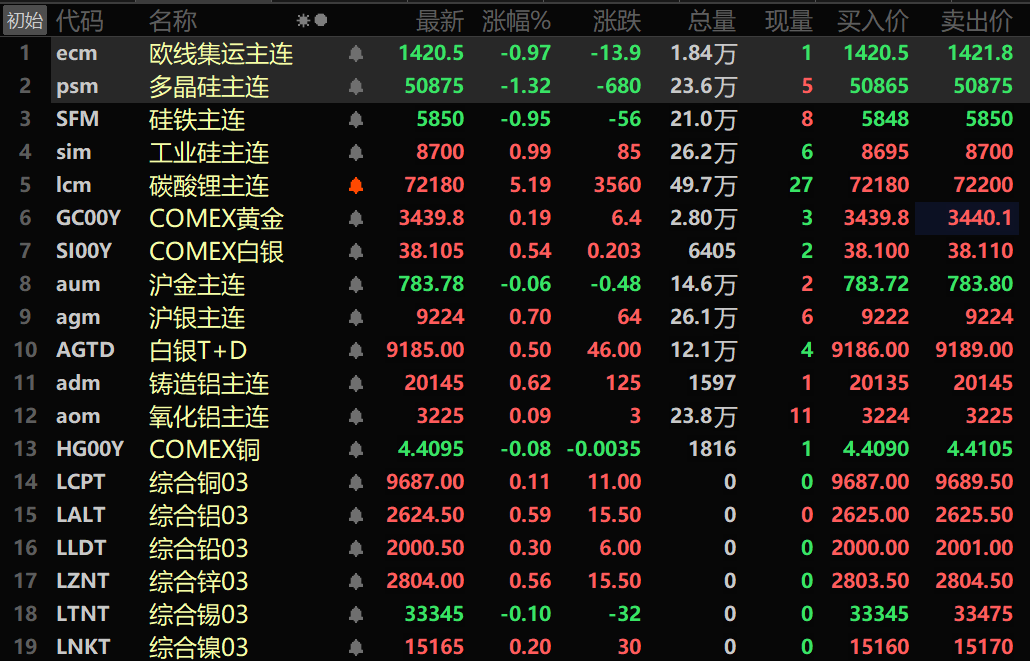Toggle the orange alert bell for 碳酸锂主连
Viewport: 1030px width, 661px height.
[x=356, y=186]
